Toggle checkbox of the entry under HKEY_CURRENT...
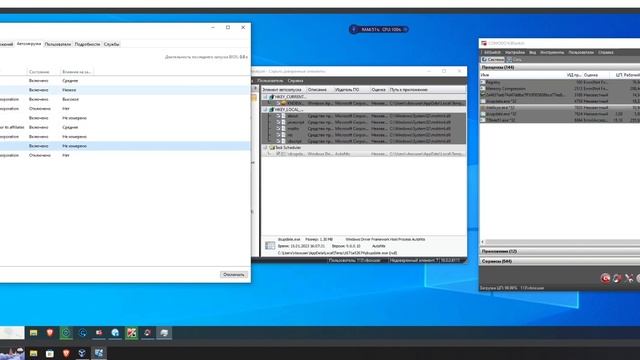640x360 pixels. click(278, 103)
